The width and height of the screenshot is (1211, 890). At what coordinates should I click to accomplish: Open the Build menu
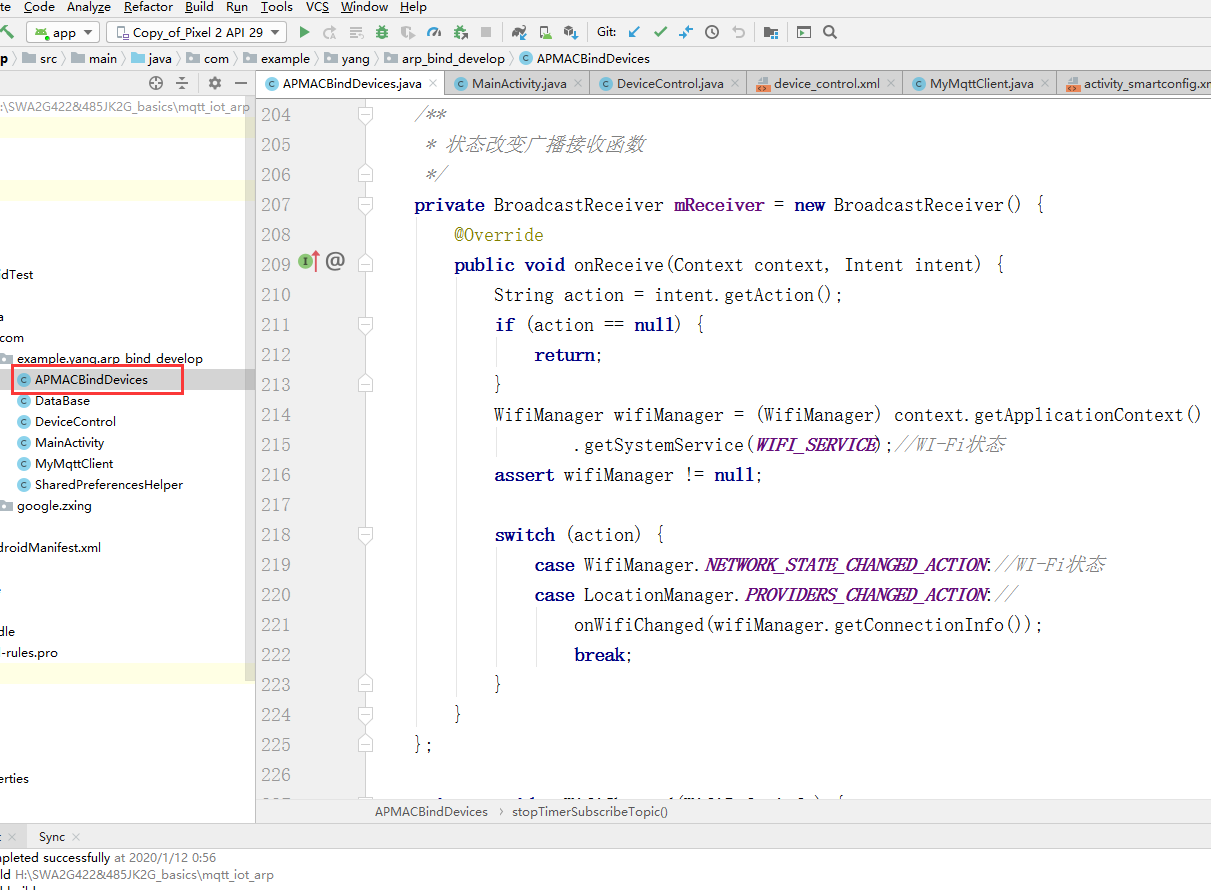[200, 7]
